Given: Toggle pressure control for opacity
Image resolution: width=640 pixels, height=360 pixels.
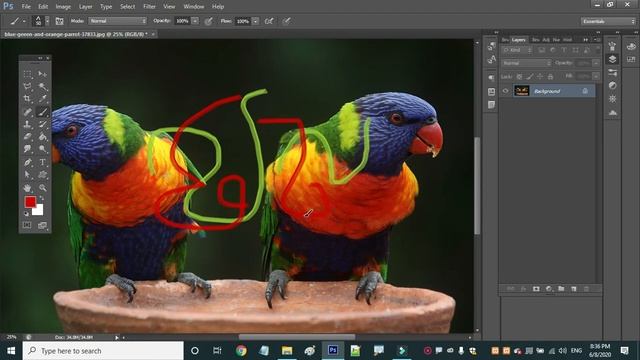Looking at the screenshot, I should pyautogui.click(x=209, y=21).
